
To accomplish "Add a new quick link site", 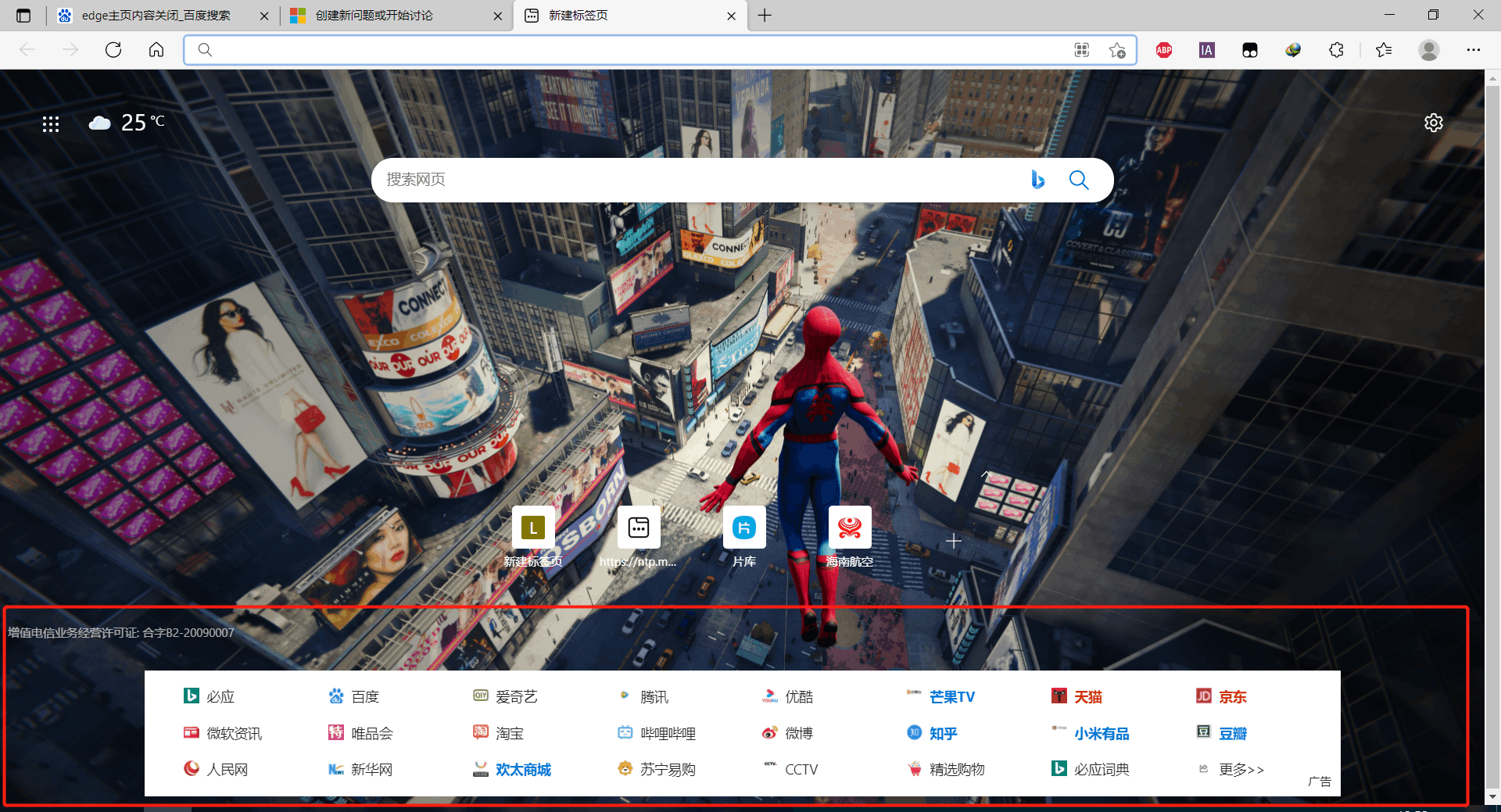I will [954, 541].
